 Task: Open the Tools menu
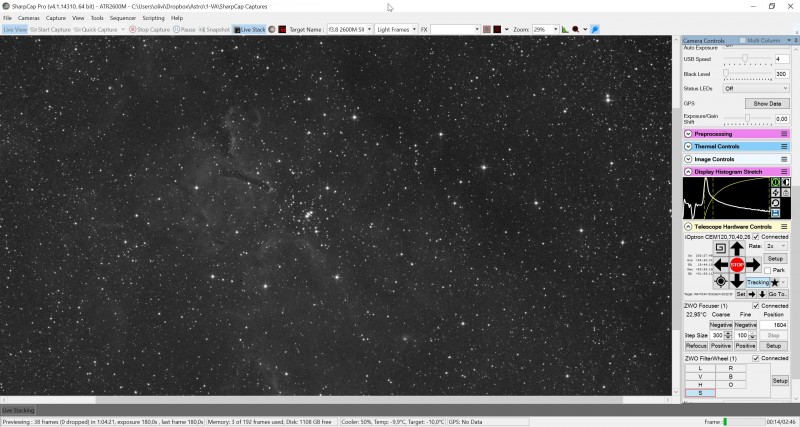97,18
